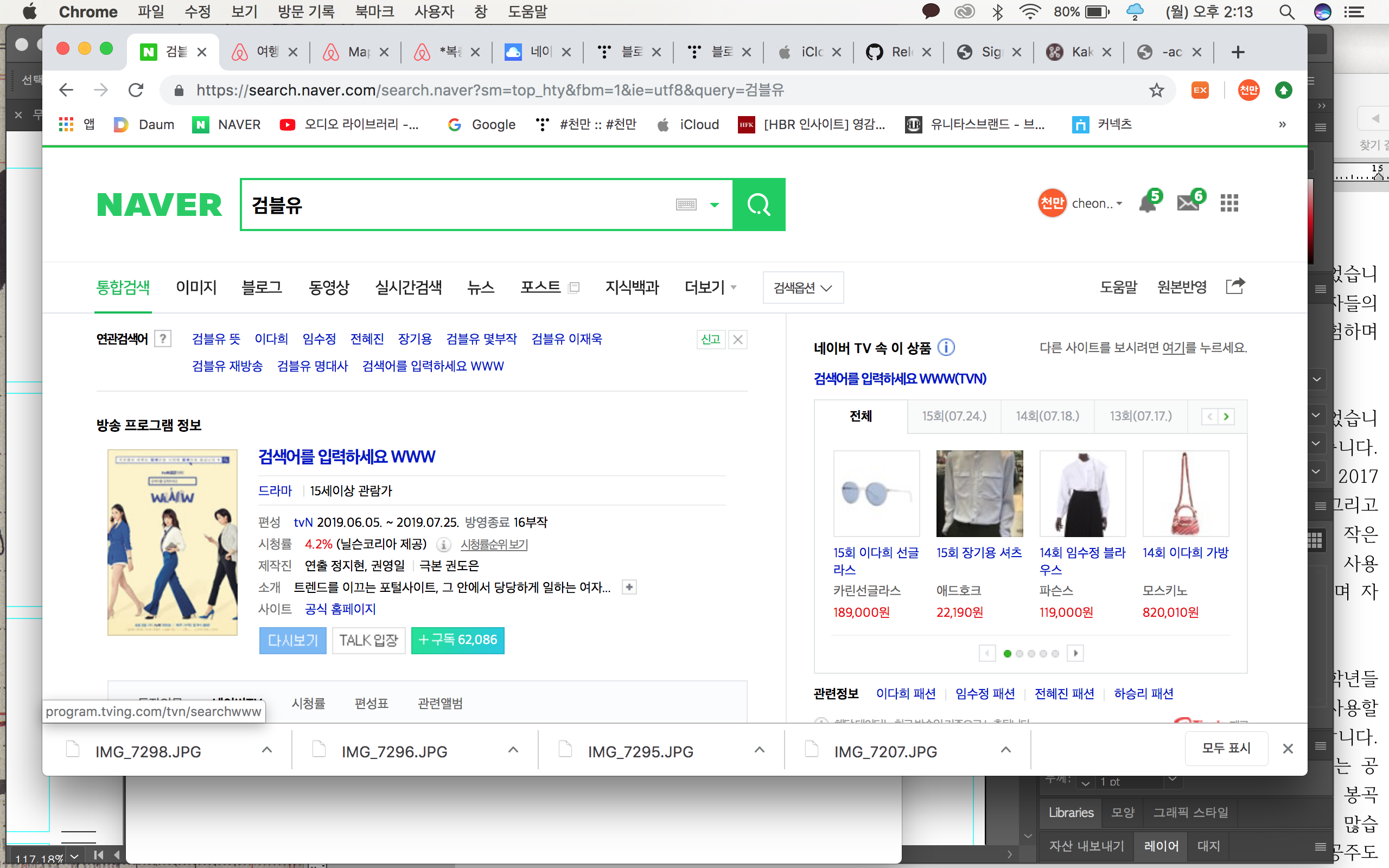Click the +구독 62,086 subscribe button

(457, 640)
